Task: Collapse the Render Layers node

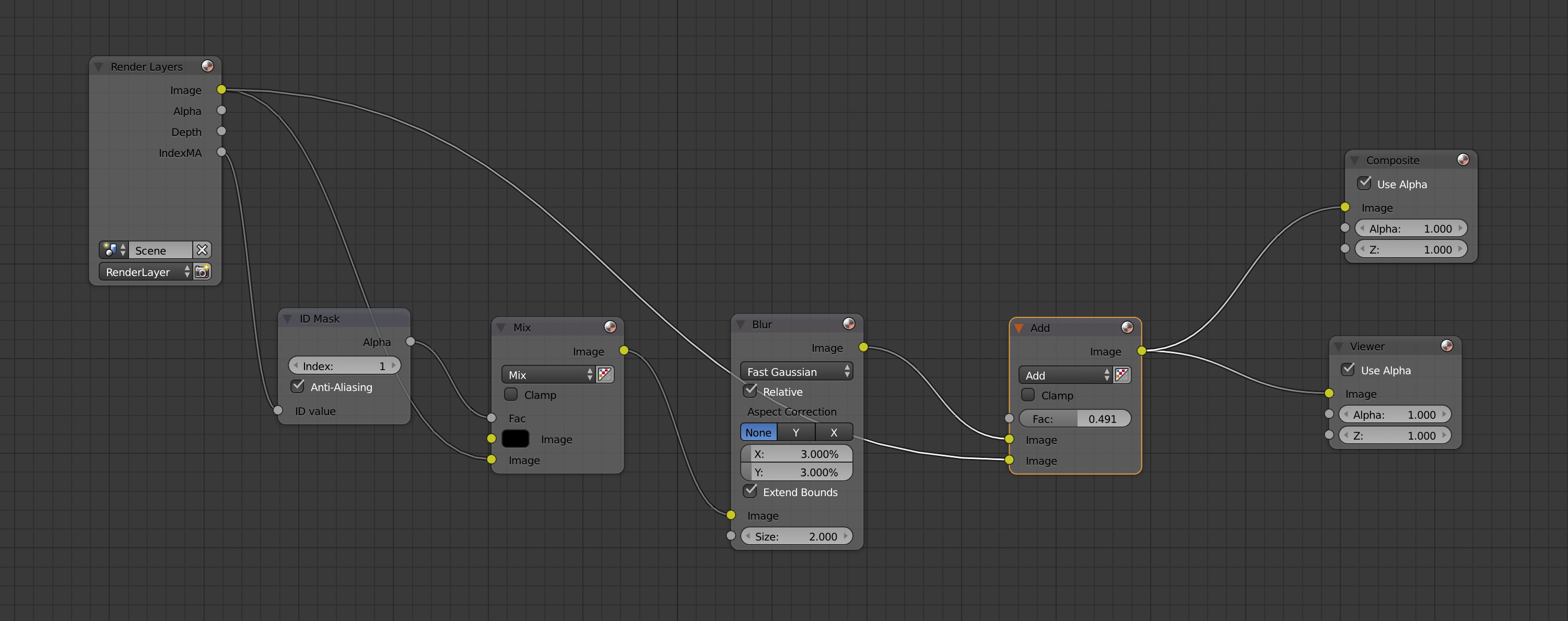Action: (x=99, y=66)
